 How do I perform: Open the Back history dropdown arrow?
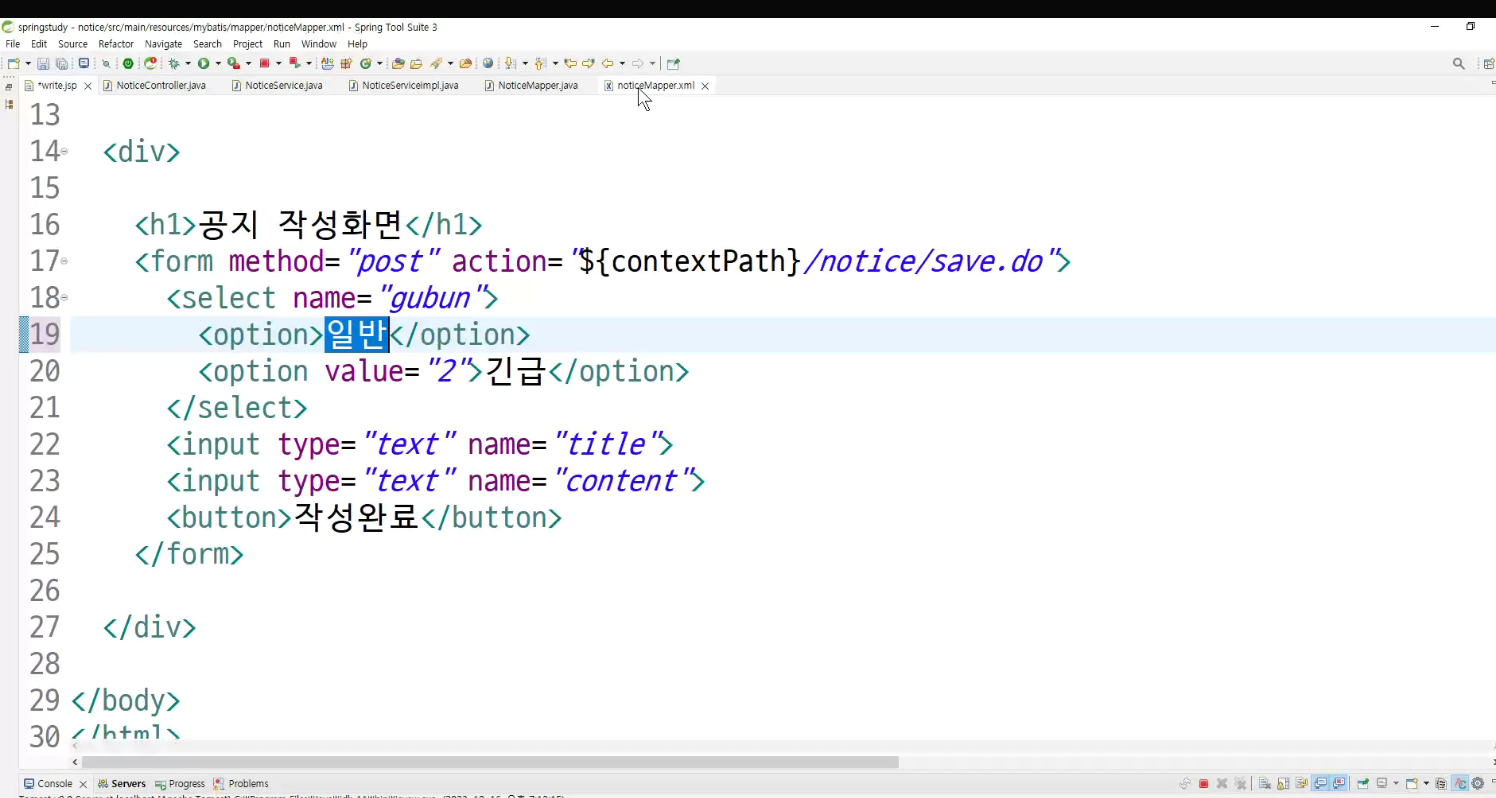click(x=622, y=63)
